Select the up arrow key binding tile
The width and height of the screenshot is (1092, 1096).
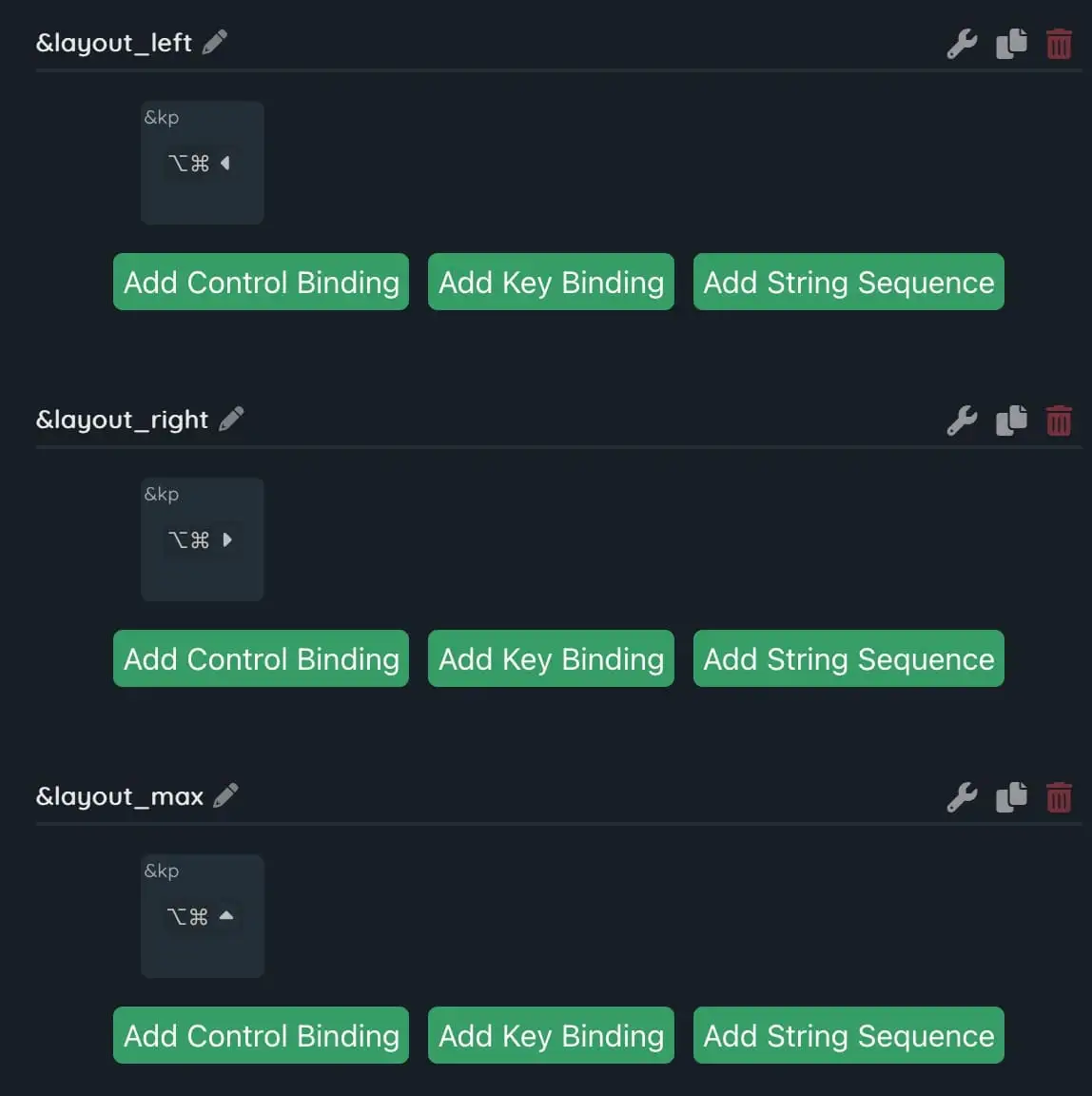click(202, 916)
